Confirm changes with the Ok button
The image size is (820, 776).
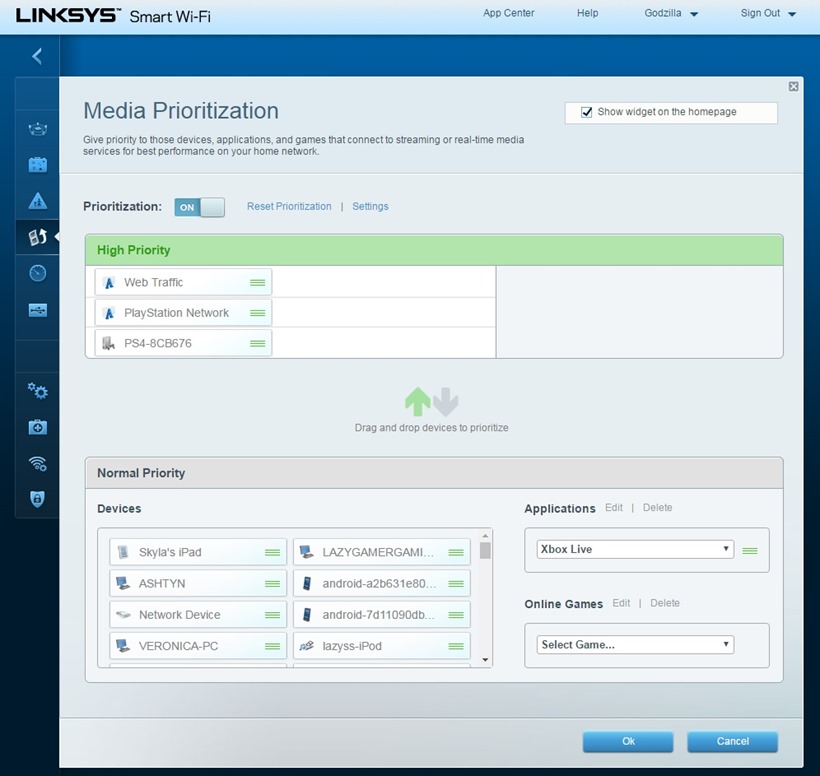(x=628, y=741)
